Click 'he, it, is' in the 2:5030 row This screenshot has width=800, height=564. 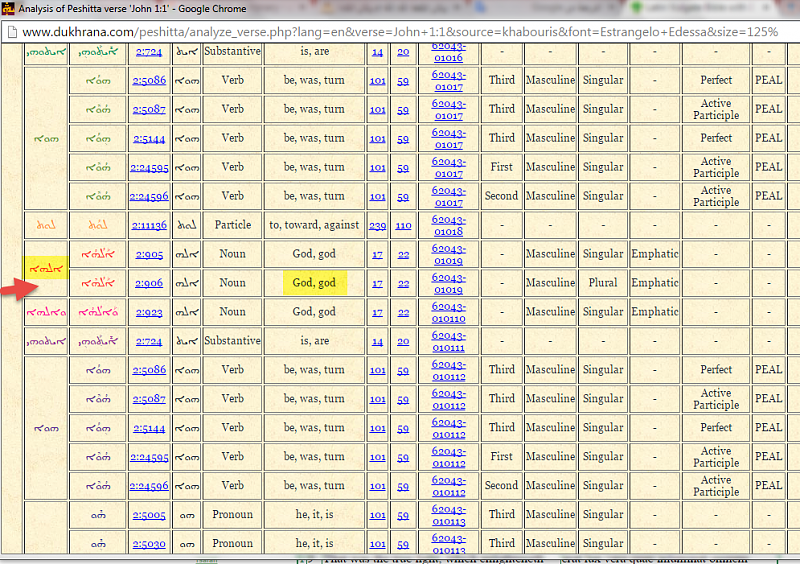point(314,544)
